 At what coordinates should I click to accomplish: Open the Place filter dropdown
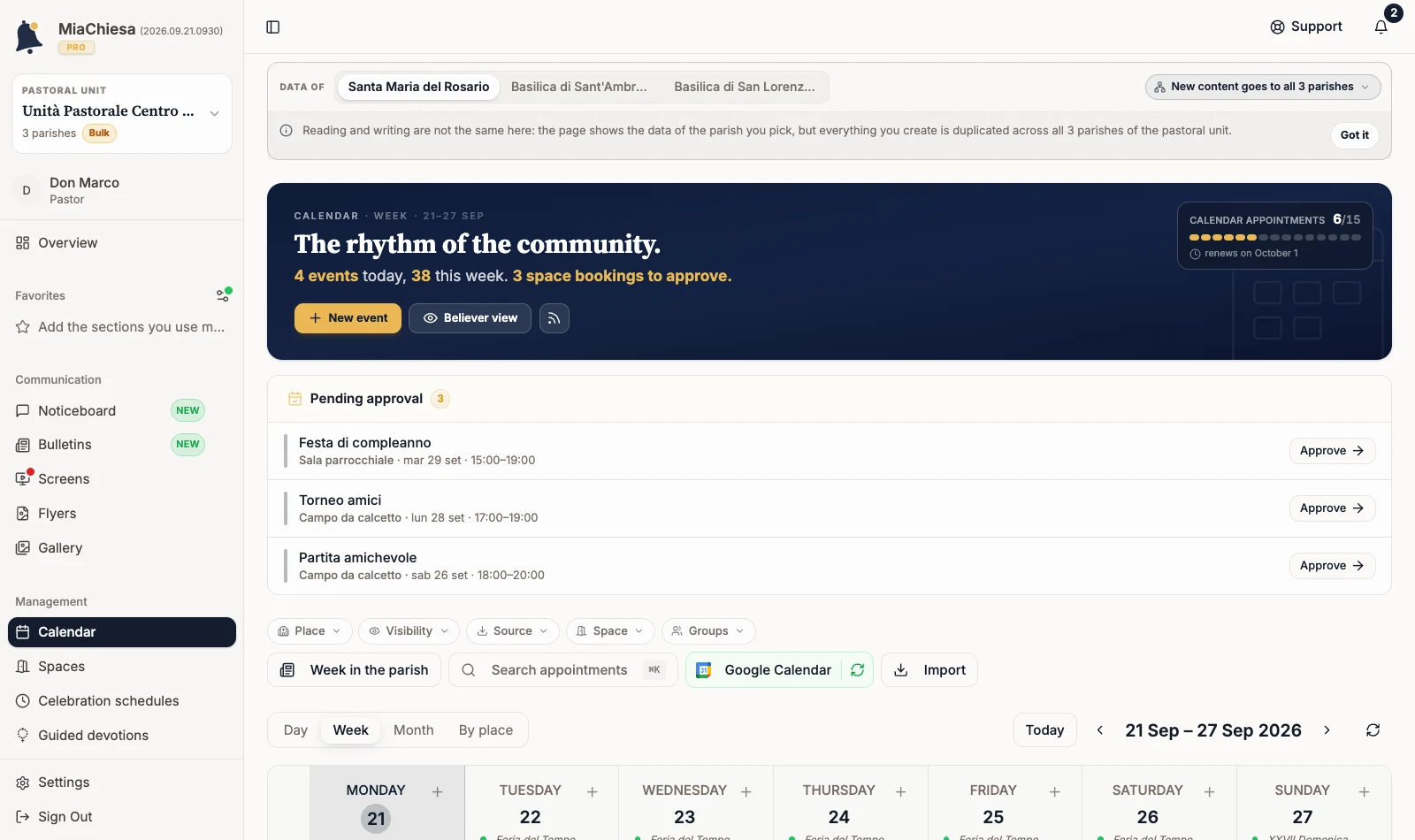310,631
